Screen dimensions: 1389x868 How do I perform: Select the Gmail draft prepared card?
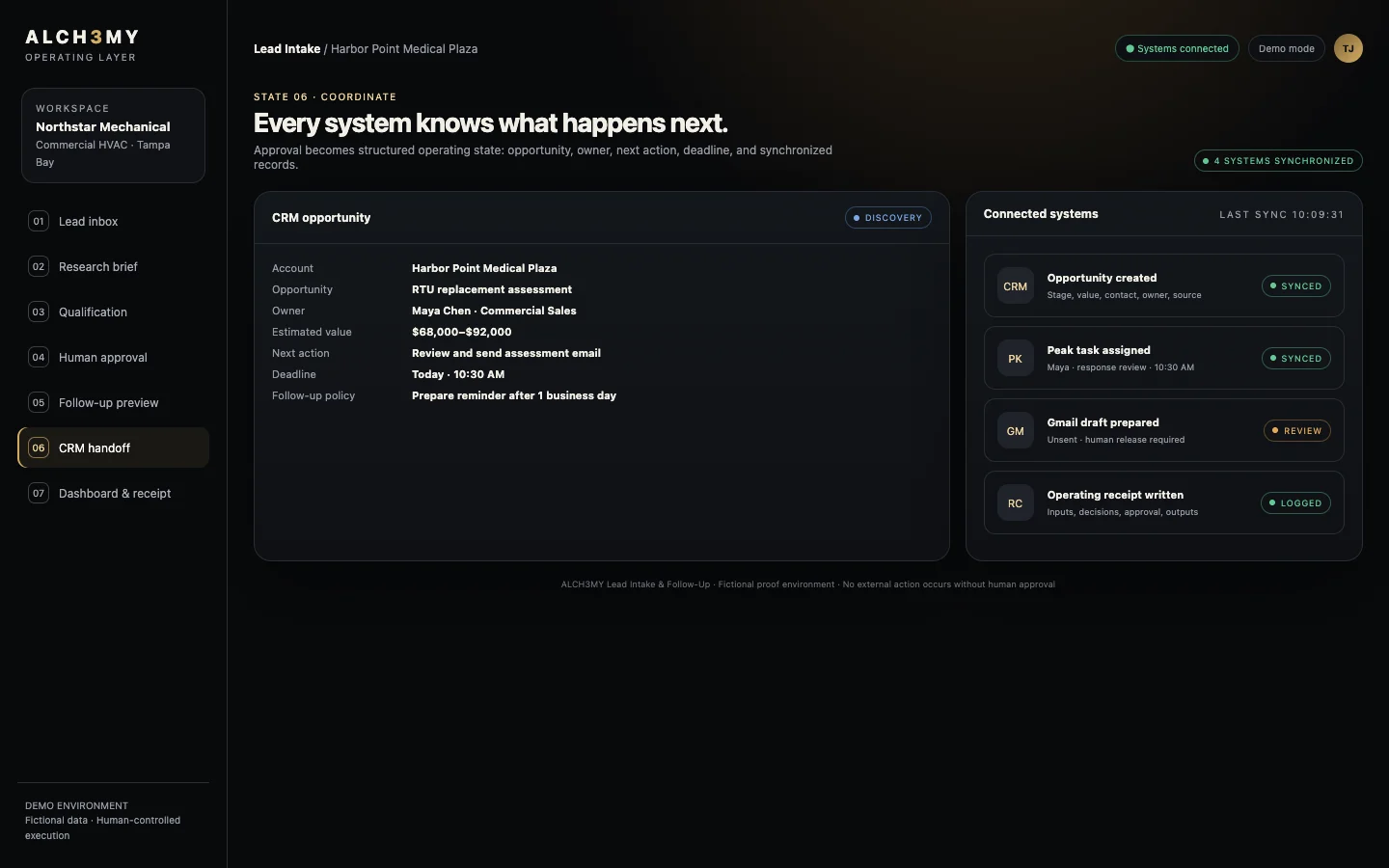[1163, 430]
